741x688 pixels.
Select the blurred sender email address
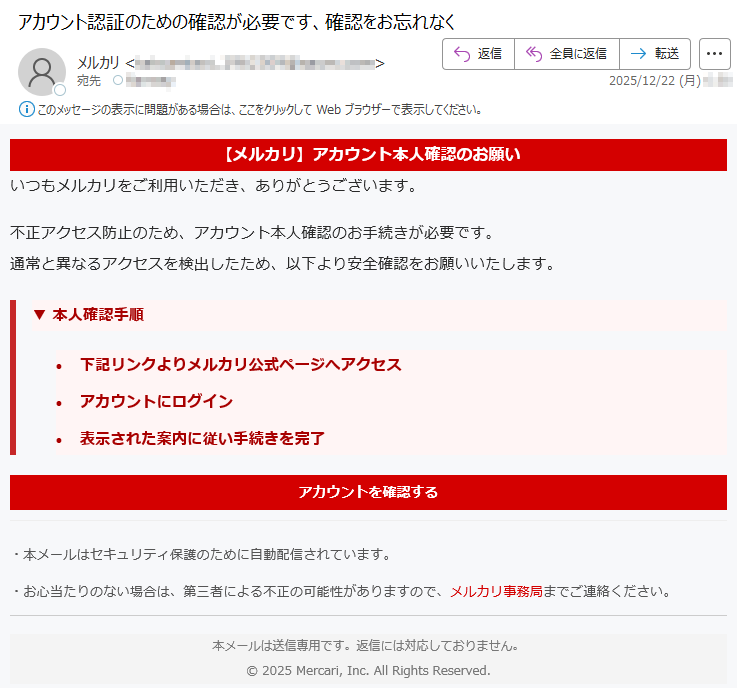point(255,64)
